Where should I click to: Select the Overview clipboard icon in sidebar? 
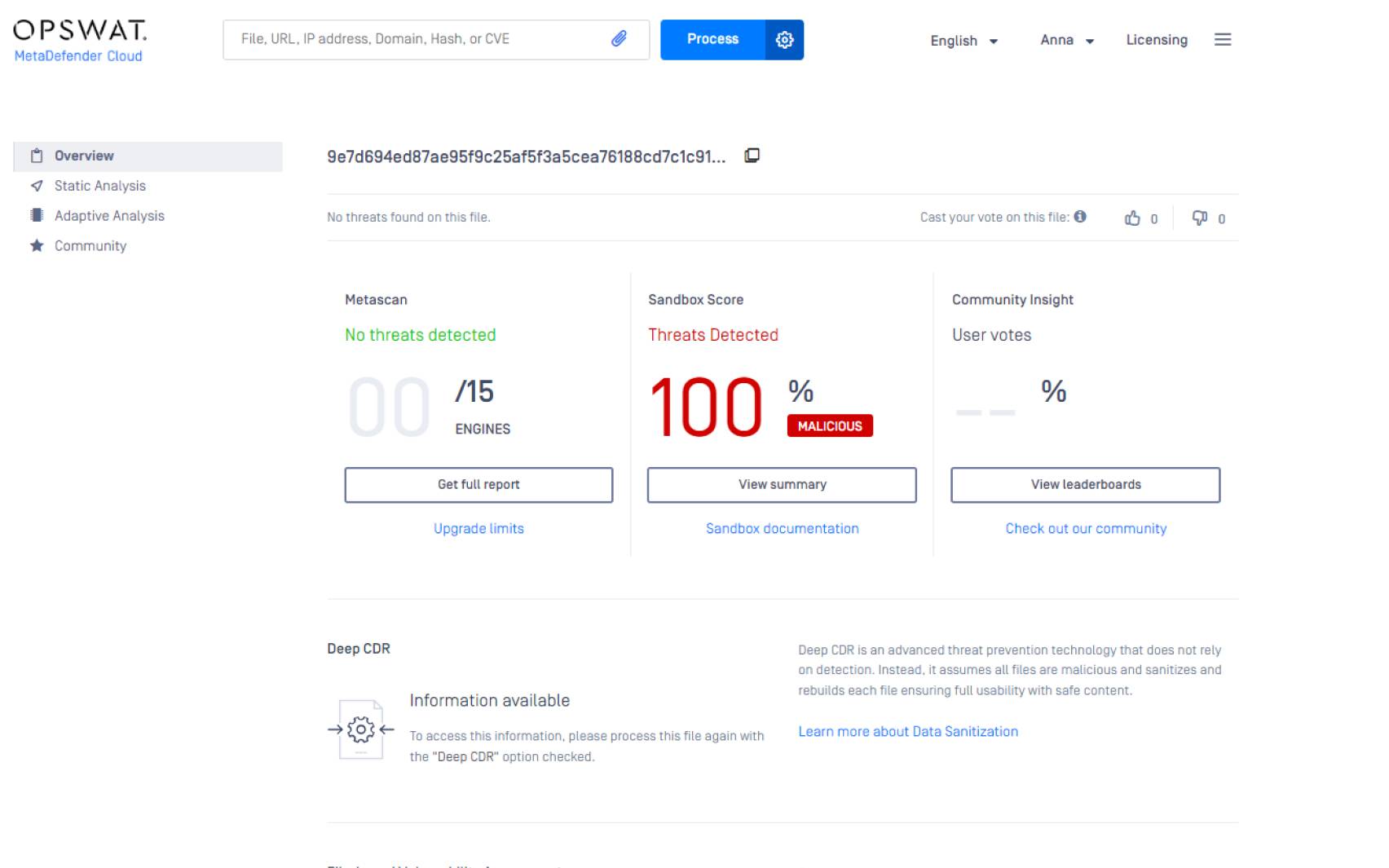coord(36,155)
